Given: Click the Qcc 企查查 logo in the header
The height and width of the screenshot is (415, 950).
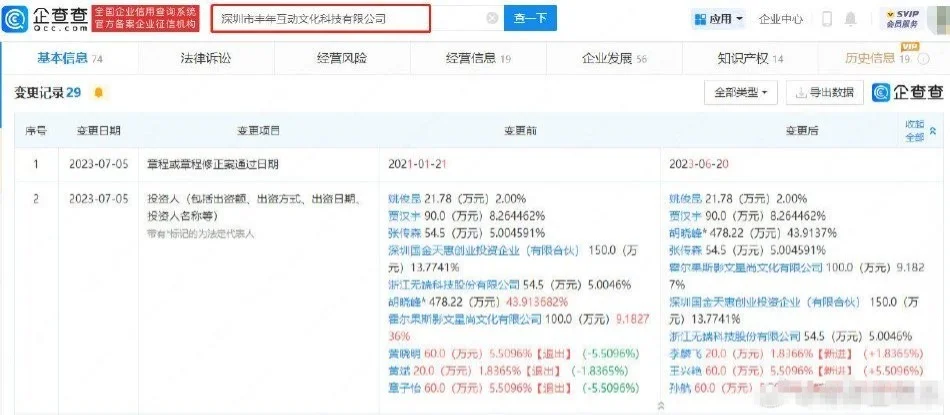Looking at the screenshot, I should coord(44,18).
